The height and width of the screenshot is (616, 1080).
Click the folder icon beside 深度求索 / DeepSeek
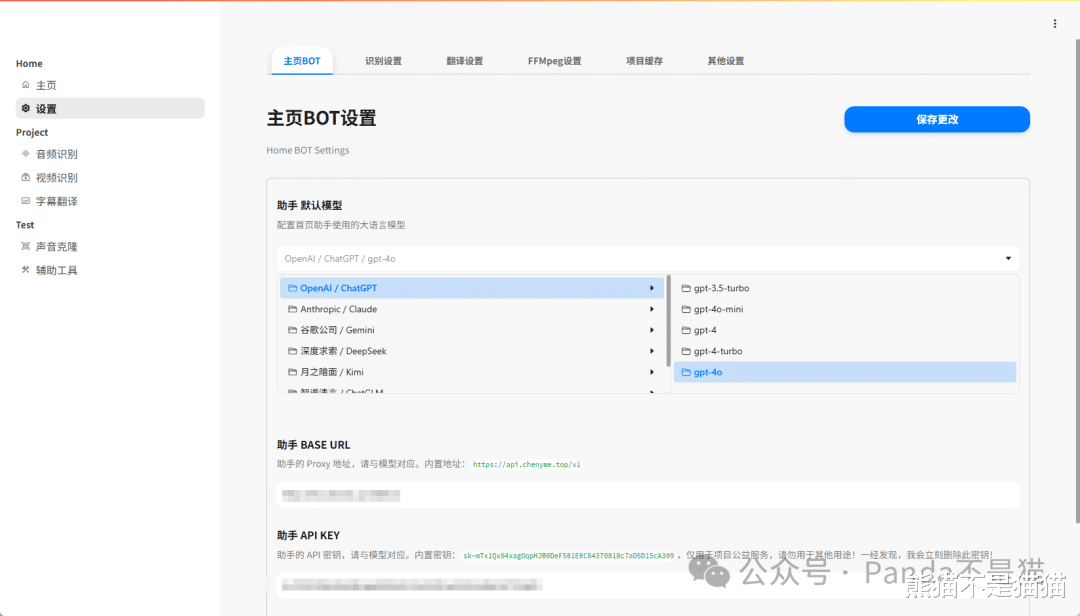(293, 351)
